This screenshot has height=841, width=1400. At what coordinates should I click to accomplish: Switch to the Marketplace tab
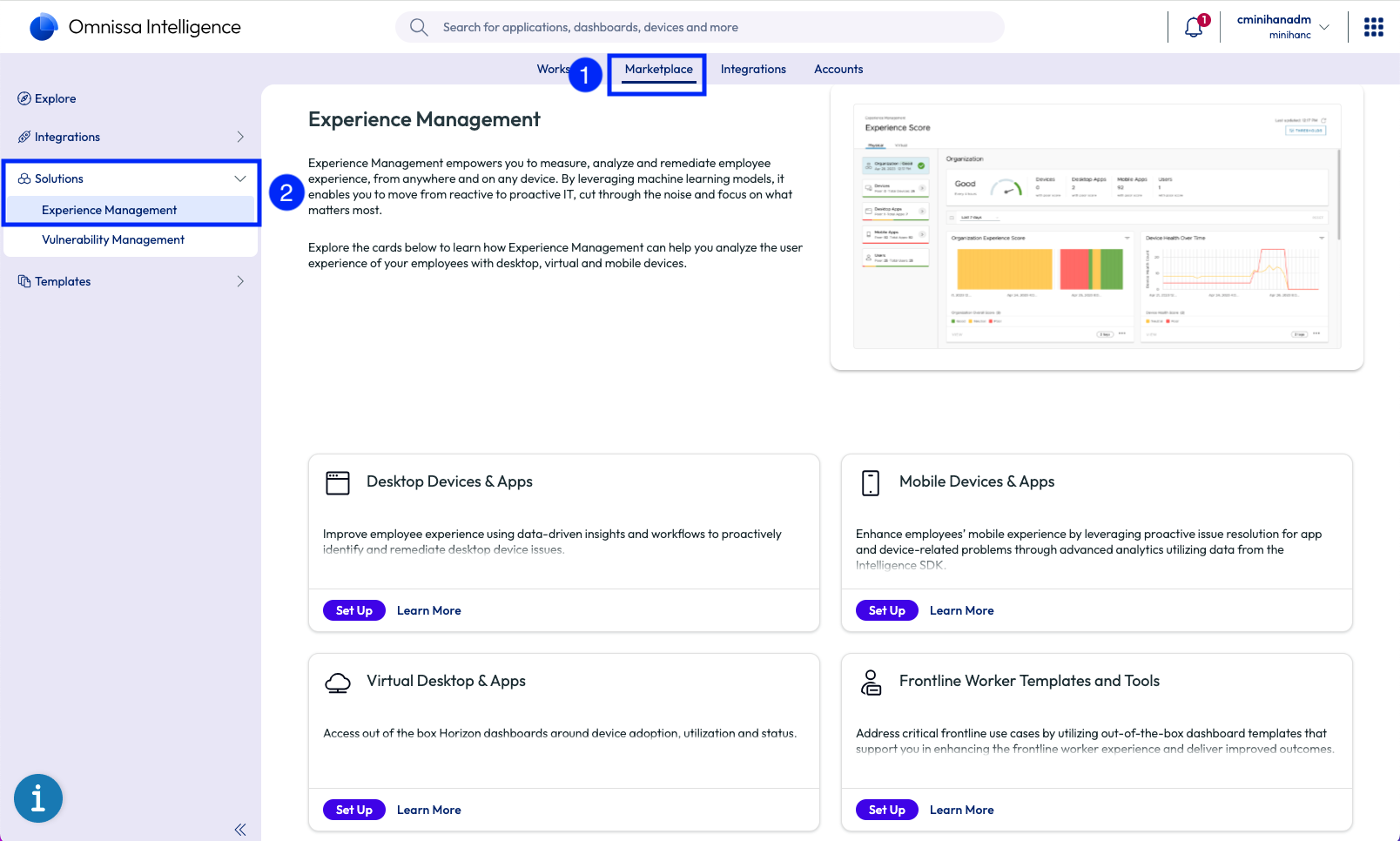(x=658, y=70)
